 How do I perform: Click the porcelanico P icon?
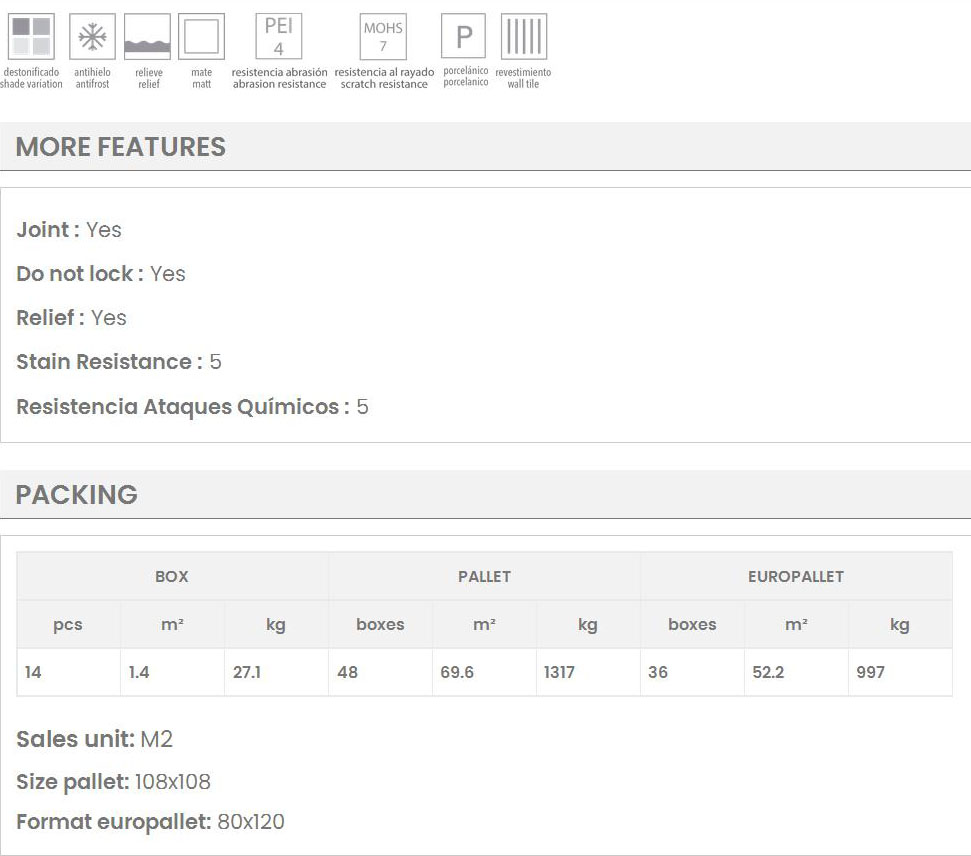tap(464, 37)
